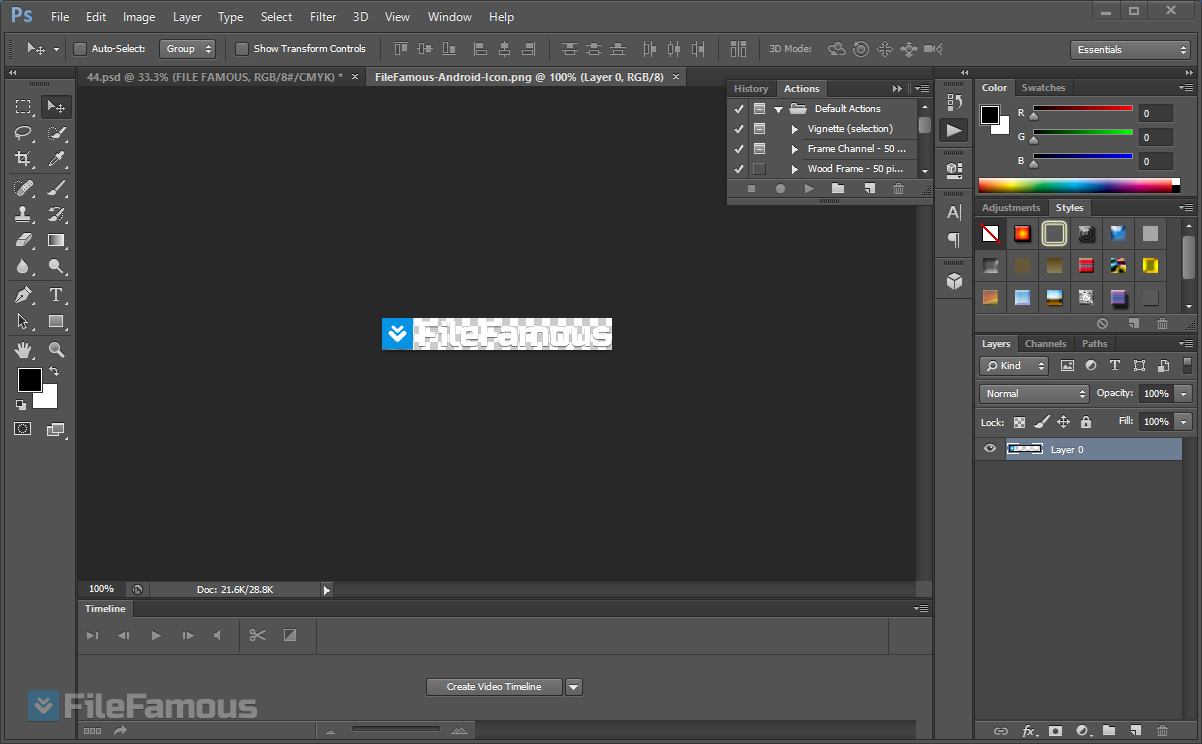
Task: Click Begin recording button in Actions
Action: click(x=780, y=188)
